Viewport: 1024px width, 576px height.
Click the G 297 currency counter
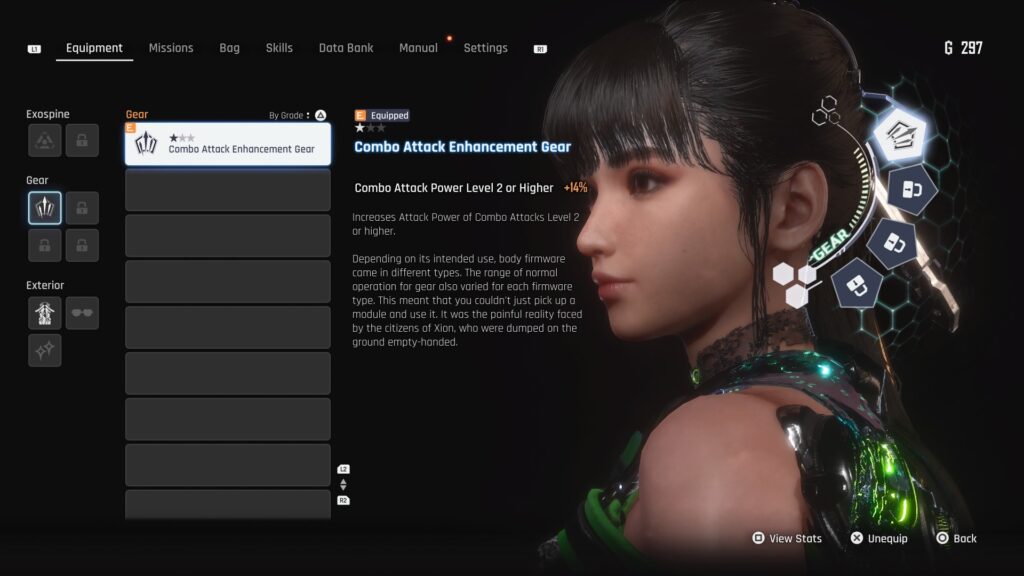click(963, 48)
